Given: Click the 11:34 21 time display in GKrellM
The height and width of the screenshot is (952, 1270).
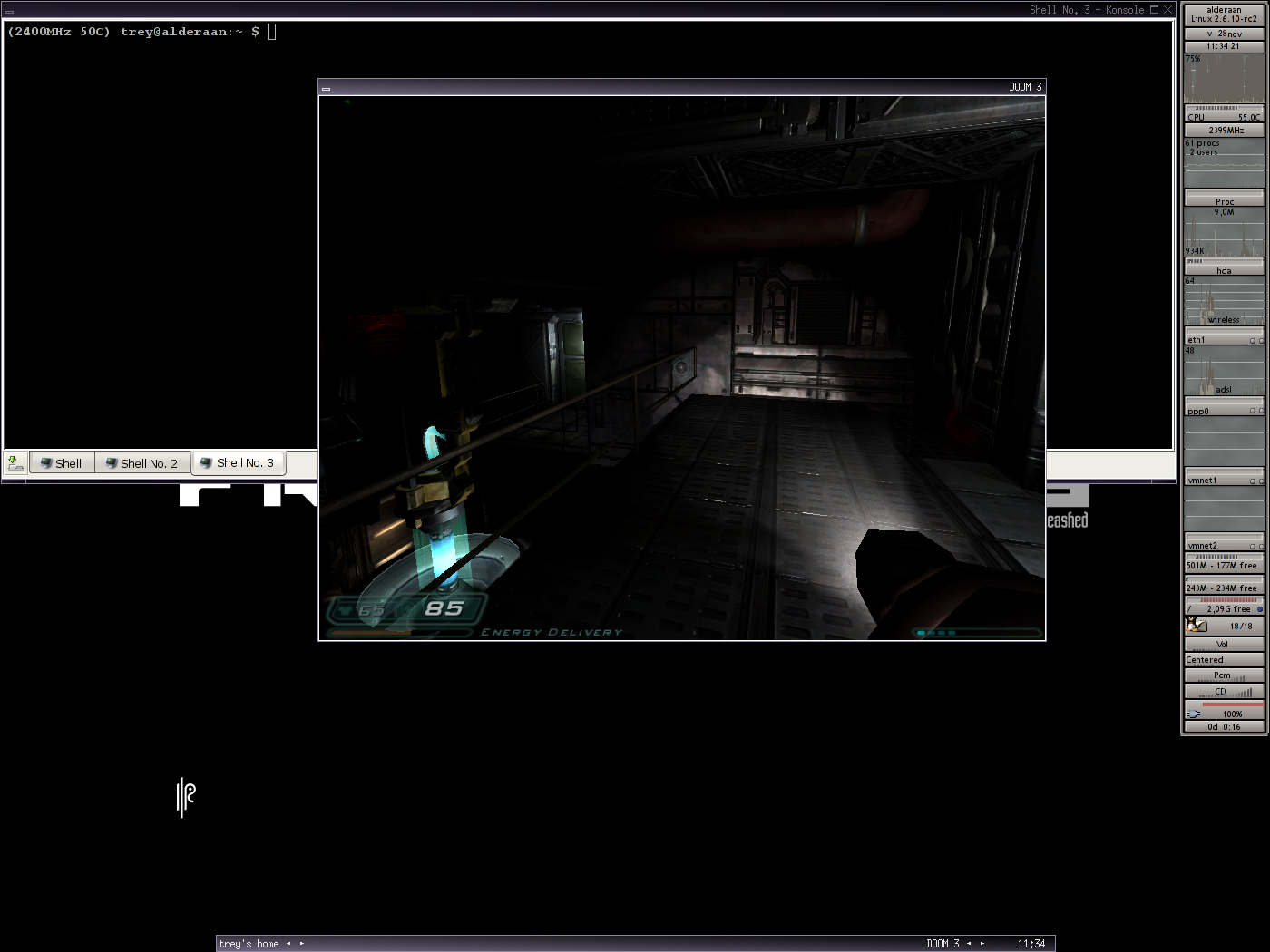Looking at the screenshot, I should pyautogui.click(x=1224, y=46).
